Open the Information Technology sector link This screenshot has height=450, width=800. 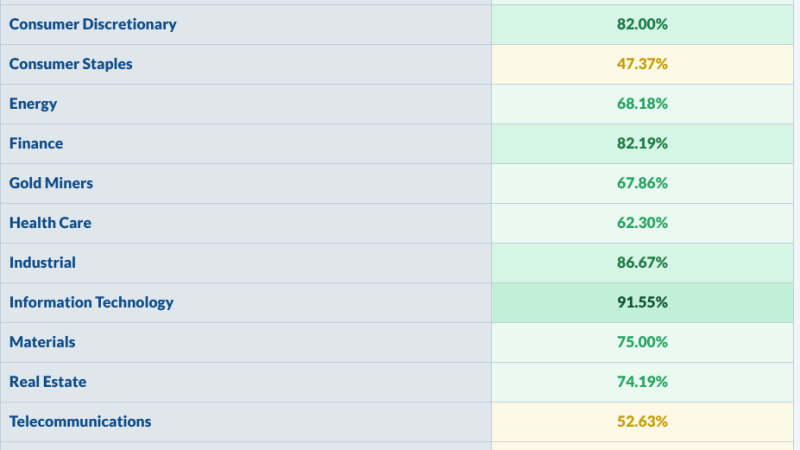click(x=91, y=303)
